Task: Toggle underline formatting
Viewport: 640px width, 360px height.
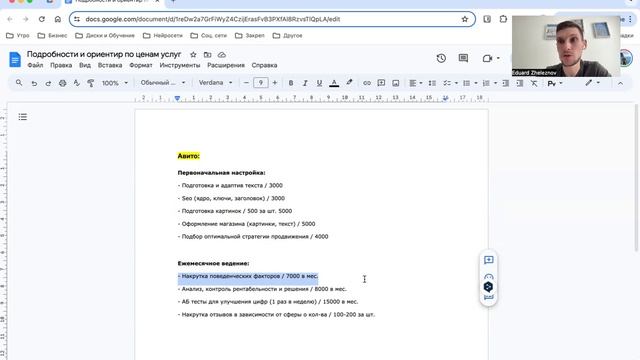Action: (x=319, y=83)
